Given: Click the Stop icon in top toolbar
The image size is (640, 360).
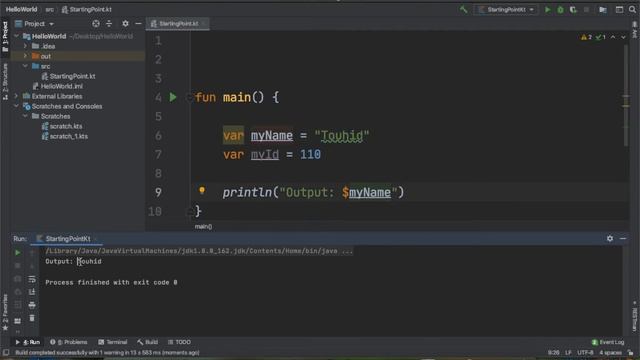Looking at the screenshot, I should [x=587, y=9].
